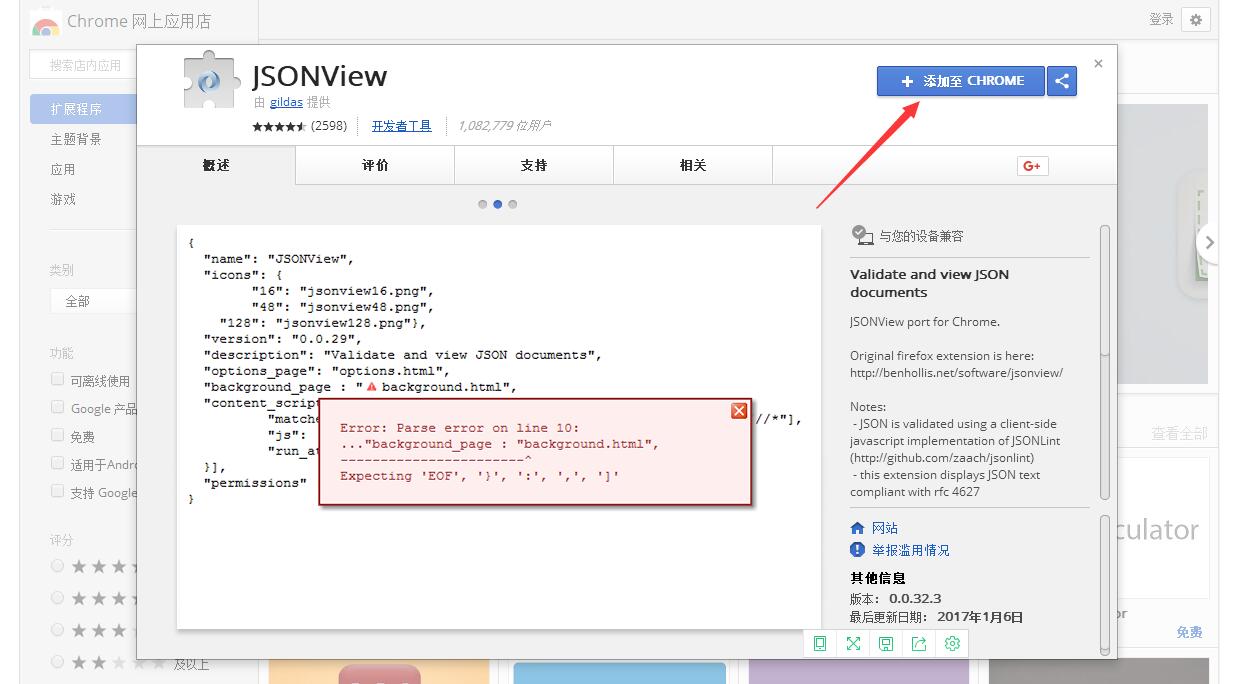This screenshot has height=684, width=1254.
Task: Click the Chrome Web Store logo
Action: [x=45, y=23]
